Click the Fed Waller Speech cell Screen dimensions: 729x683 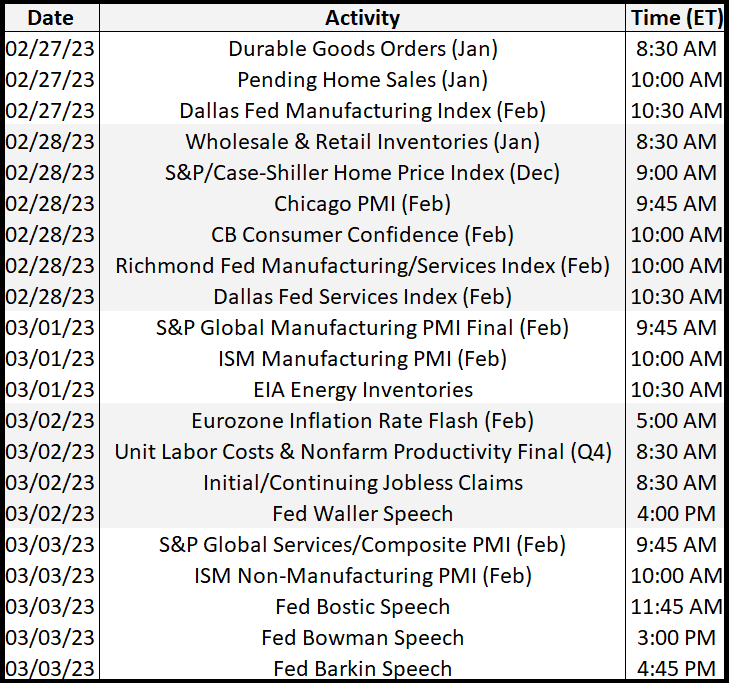click(x=363, y=514)
